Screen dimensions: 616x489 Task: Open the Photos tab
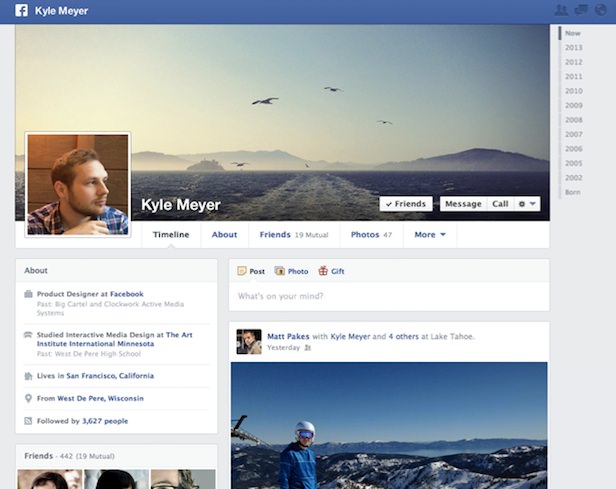pos(370,235)
